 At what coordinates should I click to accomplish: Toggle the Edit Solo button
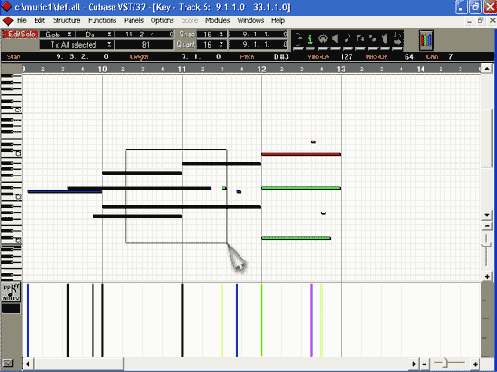20,34
